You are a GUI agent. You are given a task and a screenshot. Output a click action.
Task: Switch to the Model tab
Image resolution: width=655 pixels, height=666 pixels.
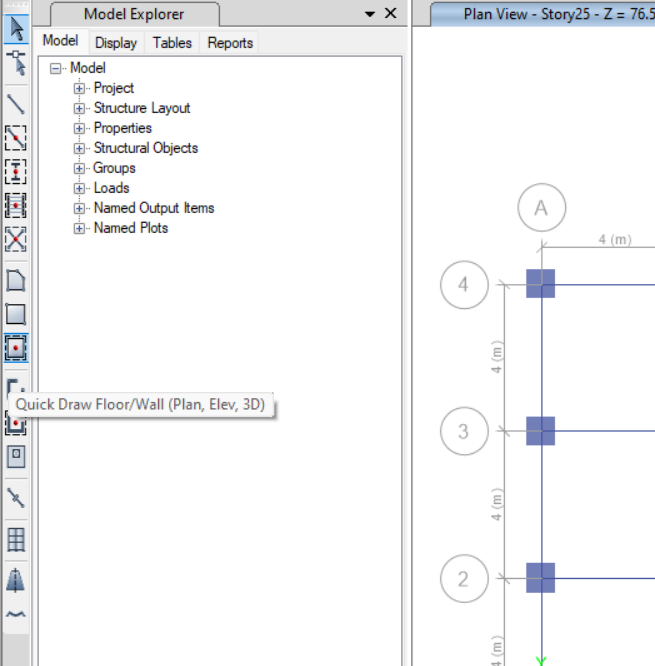pos(60,41)
